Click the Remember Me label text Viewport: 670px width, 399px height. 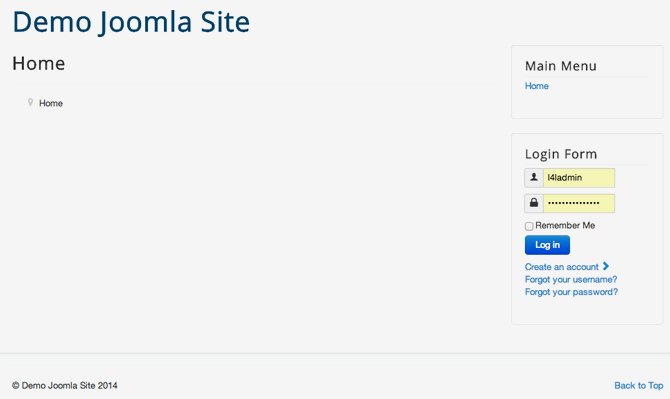click(565, 226)
